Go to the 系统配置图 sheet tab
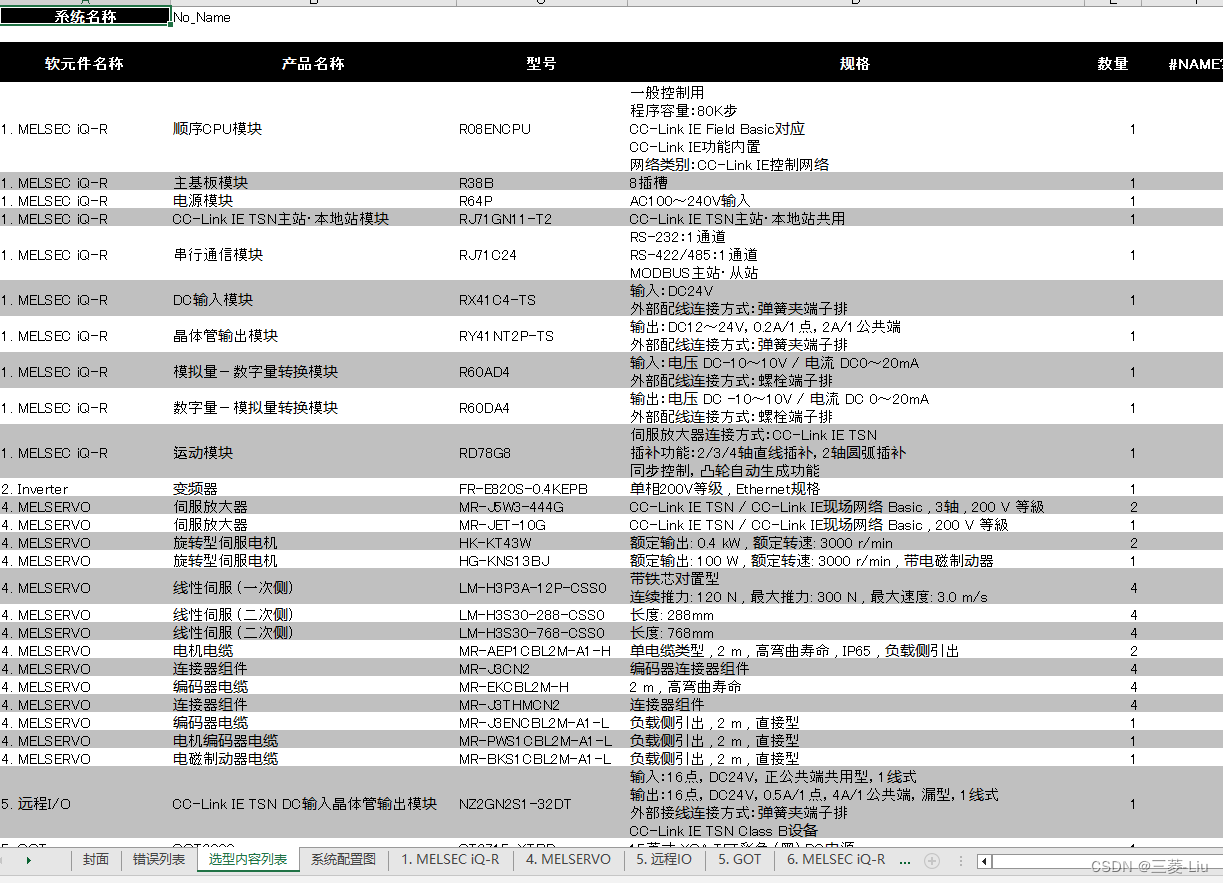The height and width of the screenshot is (883, 1223). pyautogui.click(x=343, y=860)
